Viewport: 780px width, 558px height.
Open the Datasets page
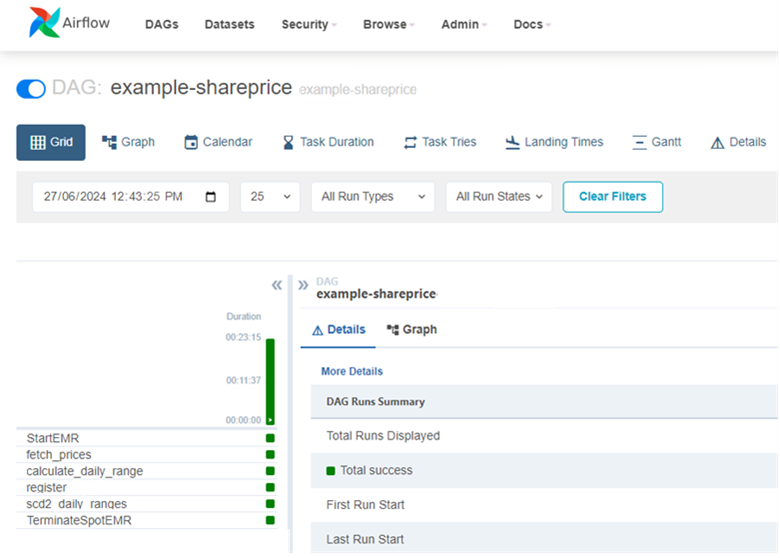pyautogui.click(x=229, y=24)
